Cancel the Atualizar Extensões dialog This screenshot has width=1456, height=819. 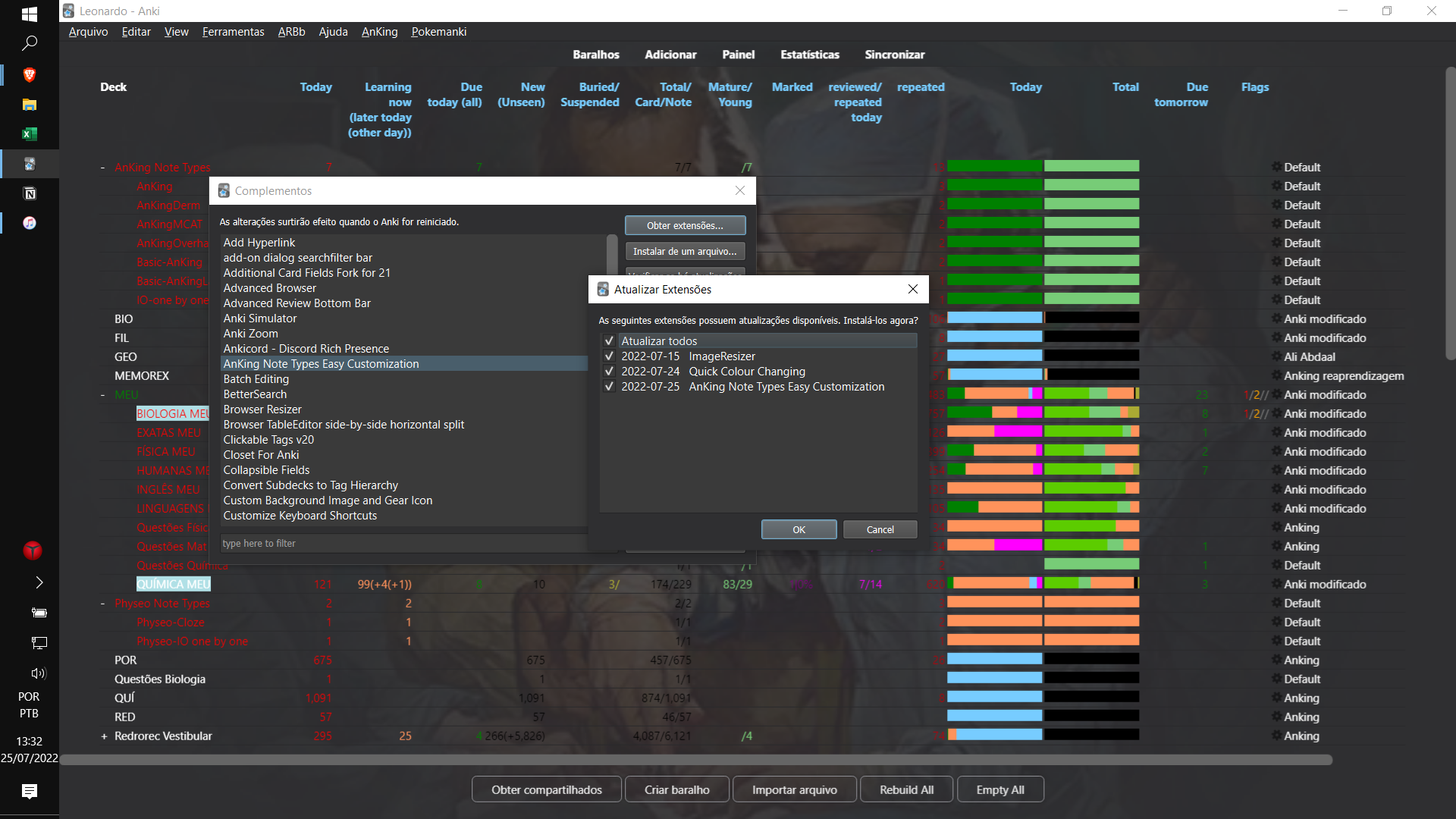point(880,529)
